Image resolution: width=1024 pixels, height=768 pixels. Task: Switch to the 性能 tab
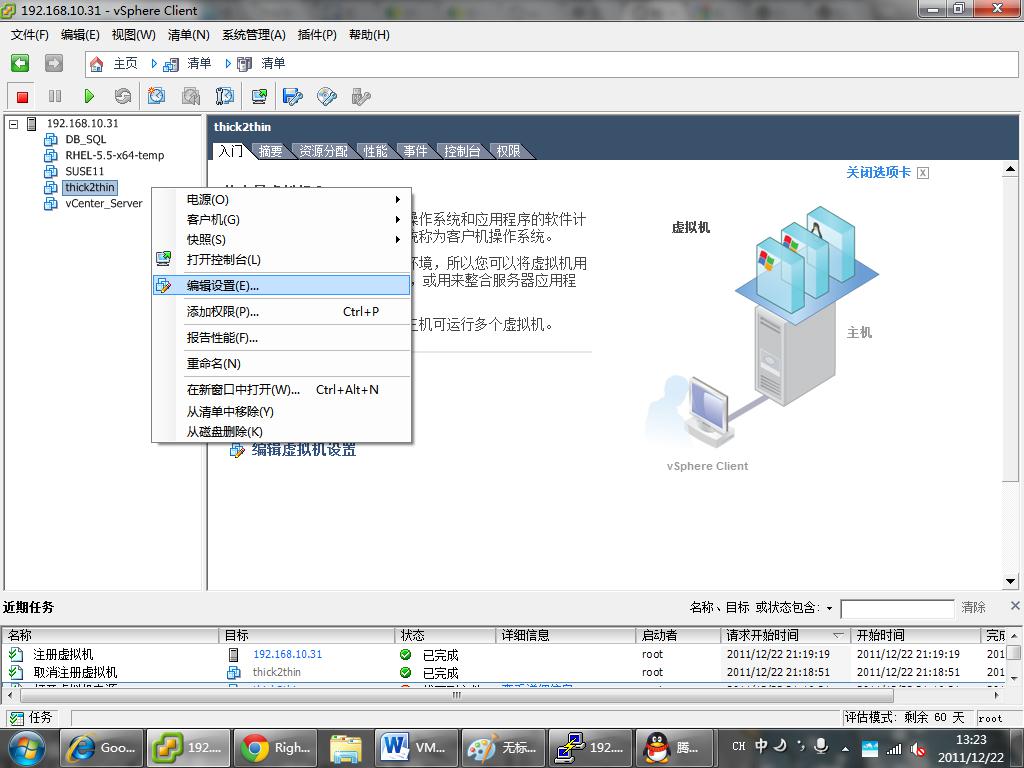click(375, 152)
